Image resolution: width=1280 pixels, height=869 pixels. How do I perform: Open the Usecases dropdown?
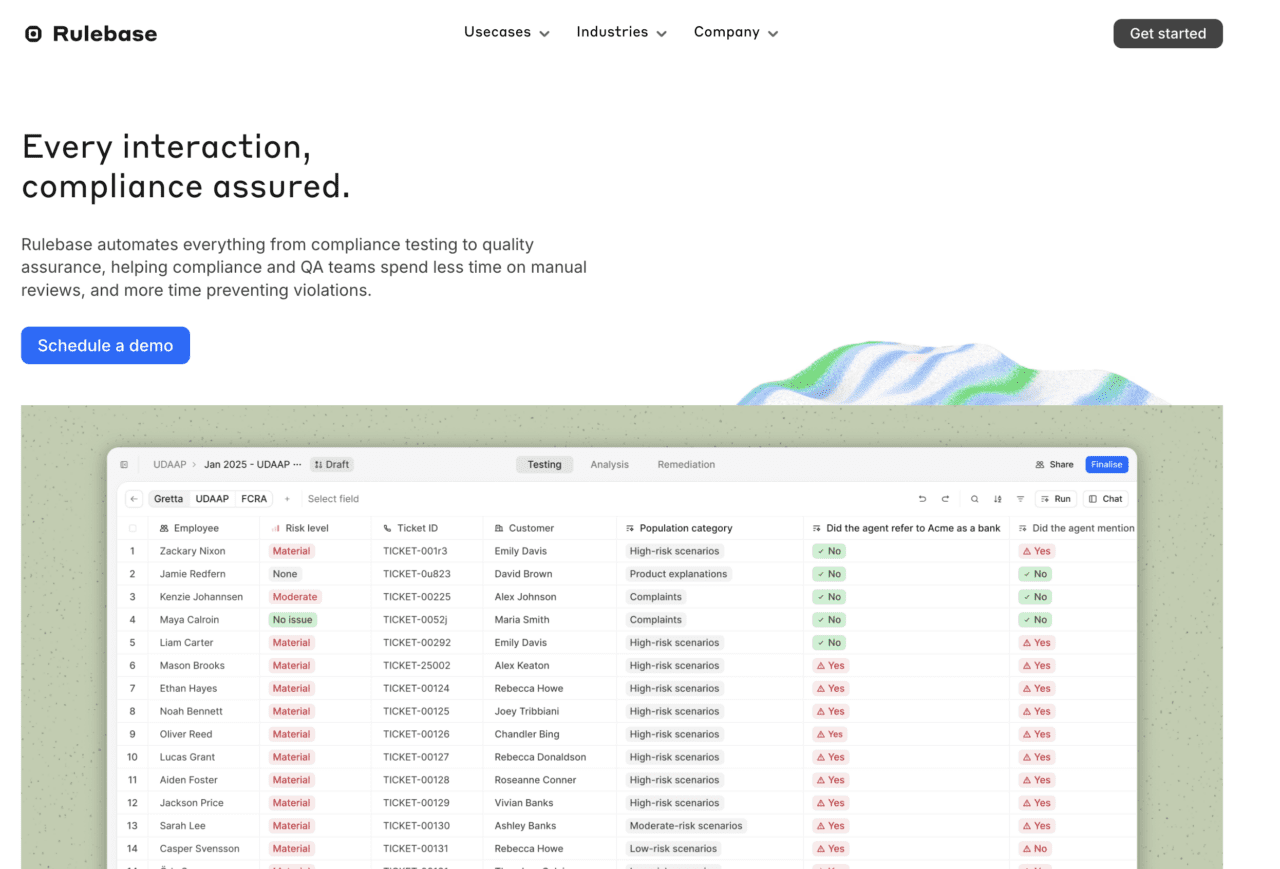506,32
